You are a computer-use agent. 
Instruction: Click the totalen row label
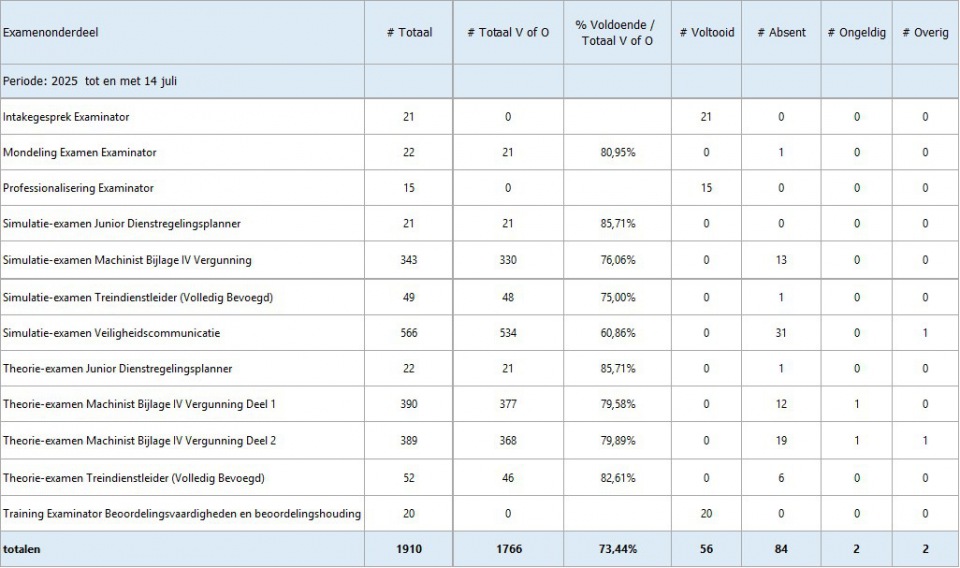coord(21,549)
